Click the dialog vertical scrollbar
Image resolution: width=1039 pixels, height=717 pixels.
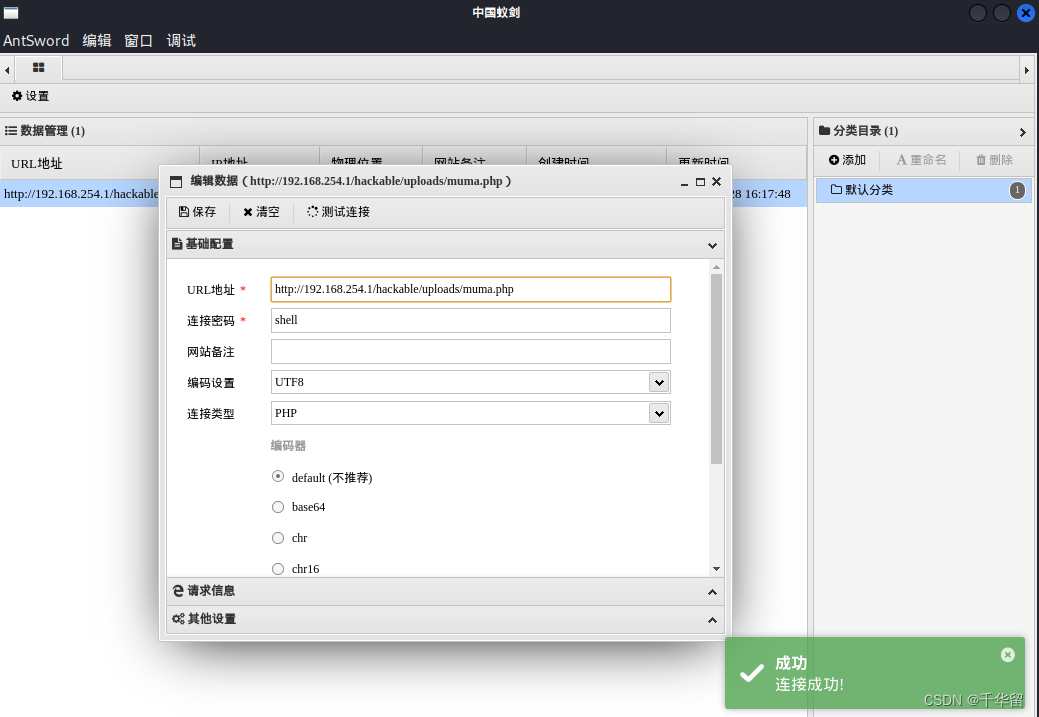716,368
